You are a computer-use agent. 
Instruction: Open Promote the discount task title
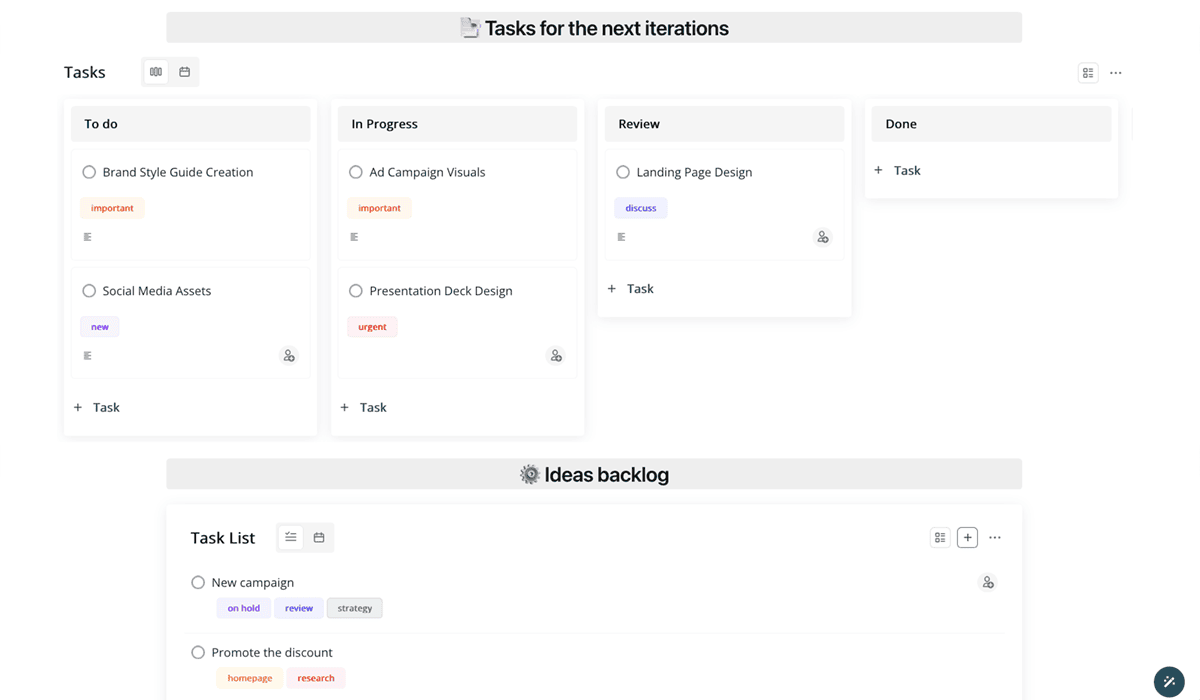(272, 652)
